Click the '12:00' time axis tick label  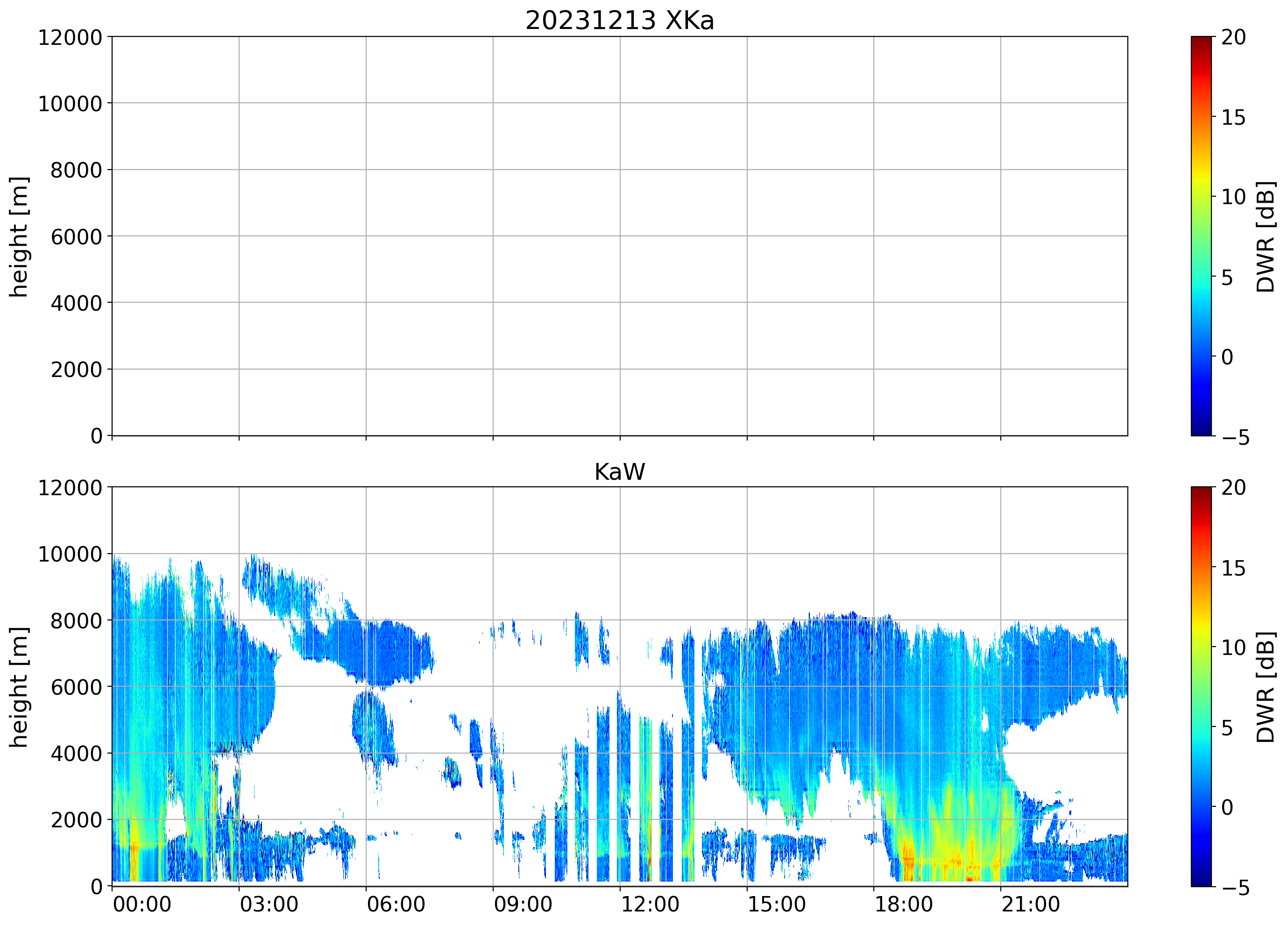click(650, 904)
